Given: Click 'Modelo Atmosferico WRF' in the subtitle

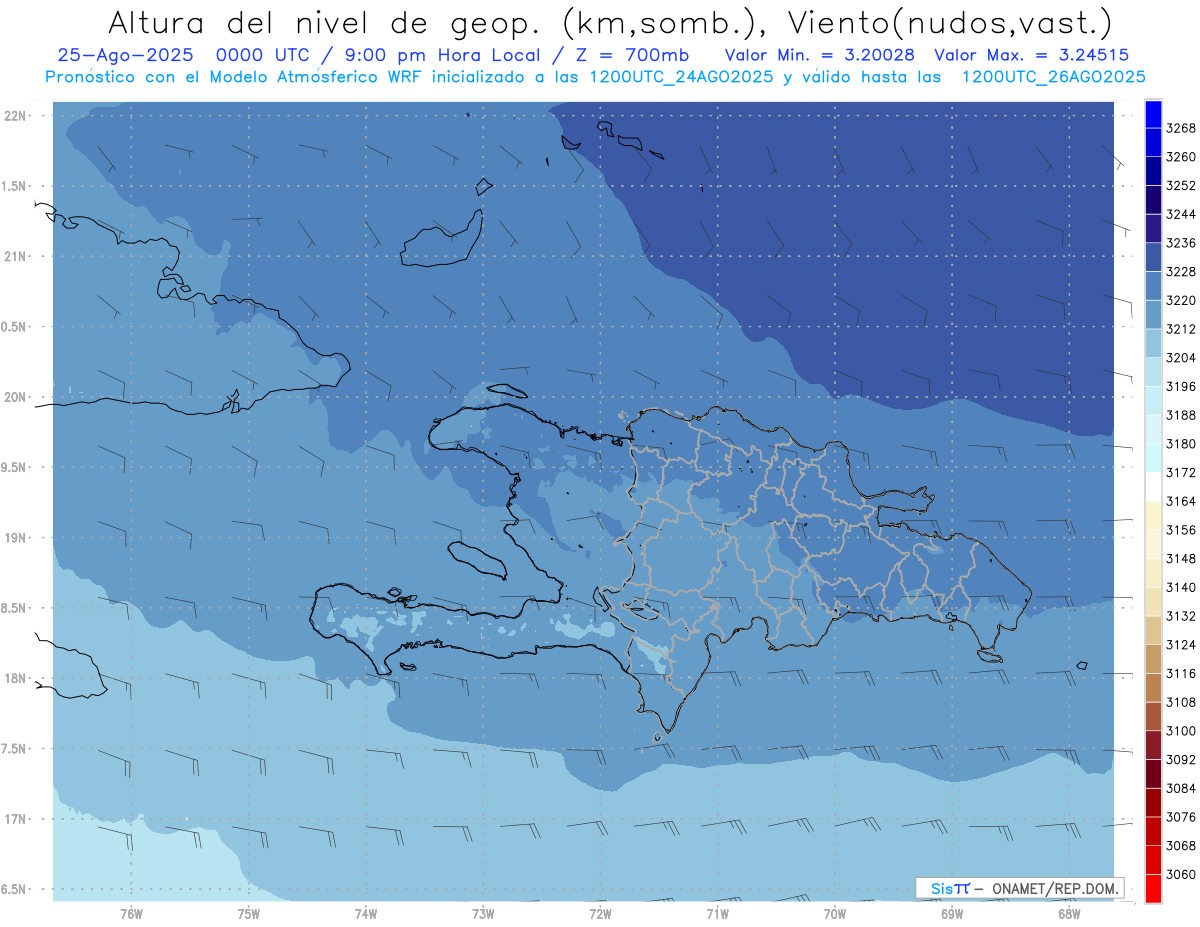Looking at the screenshot, I should click(312, 76).
